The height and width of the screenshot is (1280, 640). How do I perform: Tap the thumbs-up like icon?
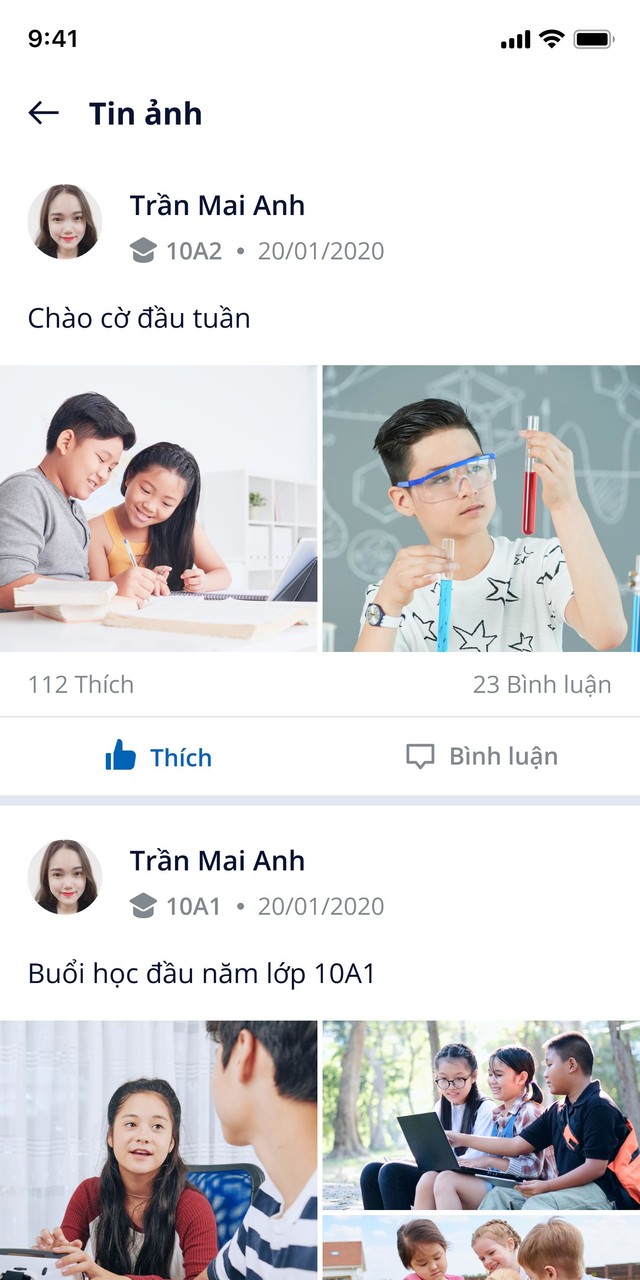pos(120,756)
